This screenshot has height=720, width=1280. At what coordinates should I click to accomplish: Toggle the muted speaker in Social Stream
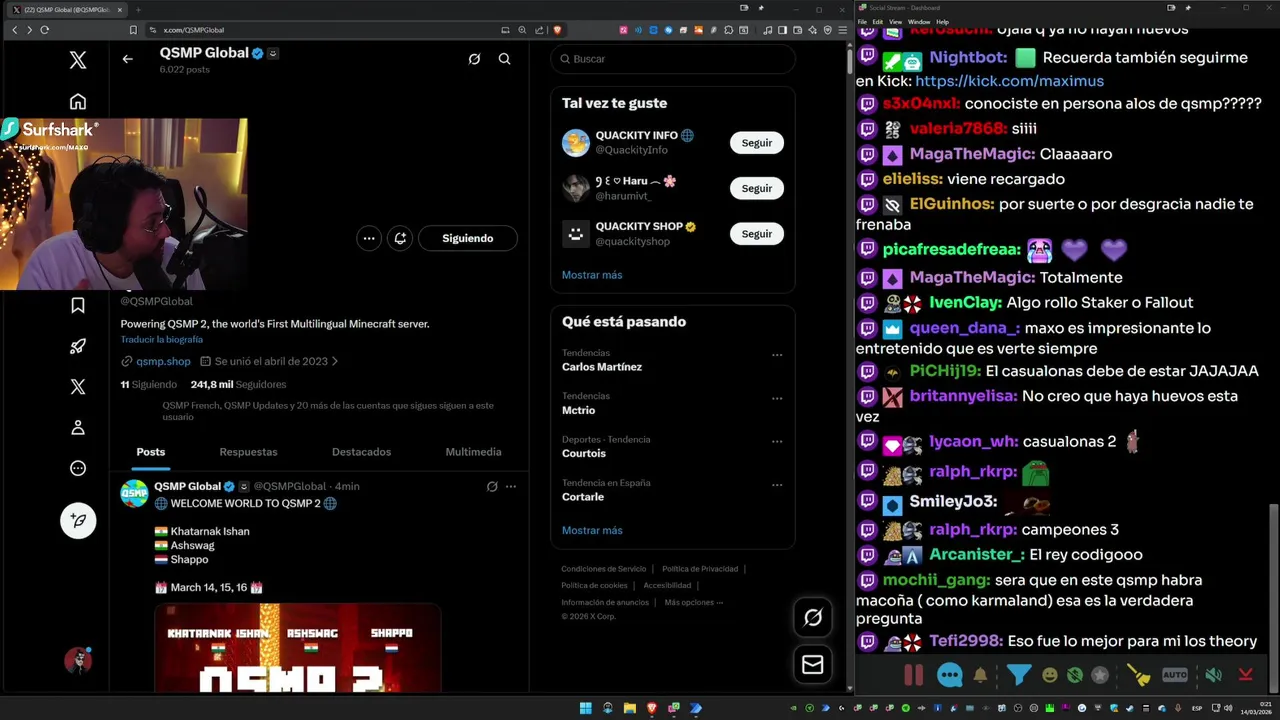point(1213,675)
